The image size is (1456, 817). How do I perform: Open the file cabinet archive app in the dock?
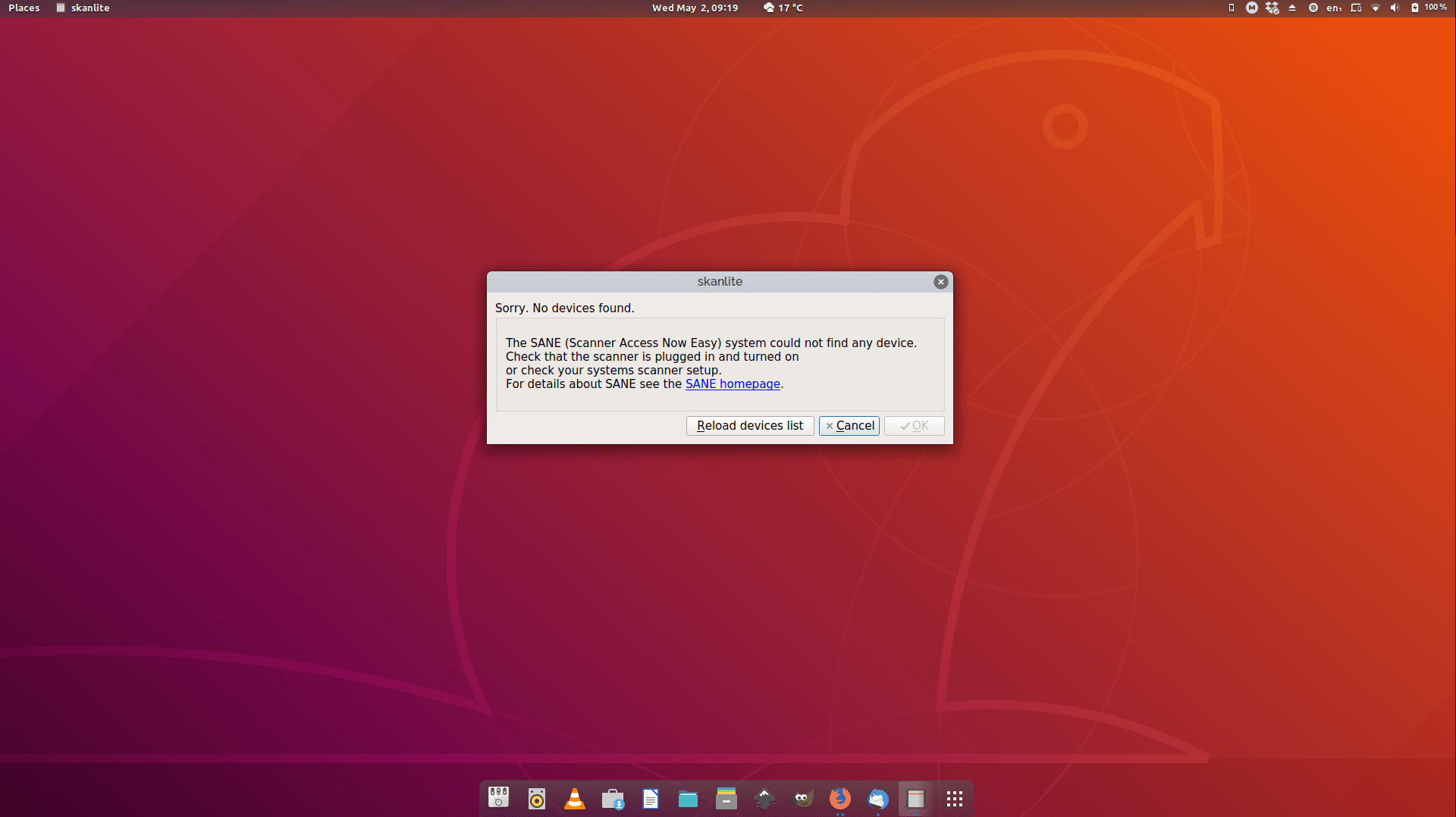pos(726,799)
